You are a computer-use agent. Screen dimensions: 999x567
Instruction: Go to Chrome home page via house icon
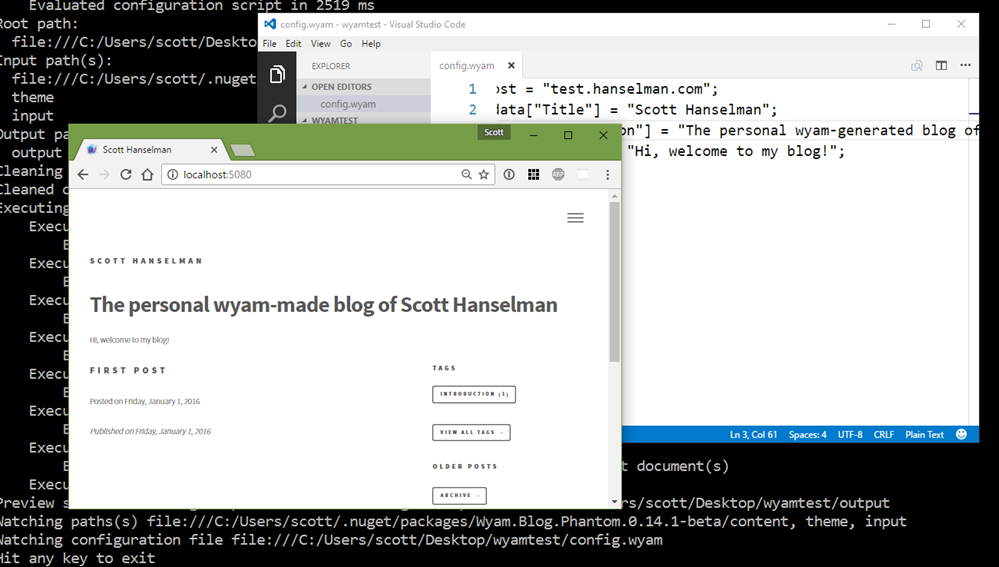point(147,175)
